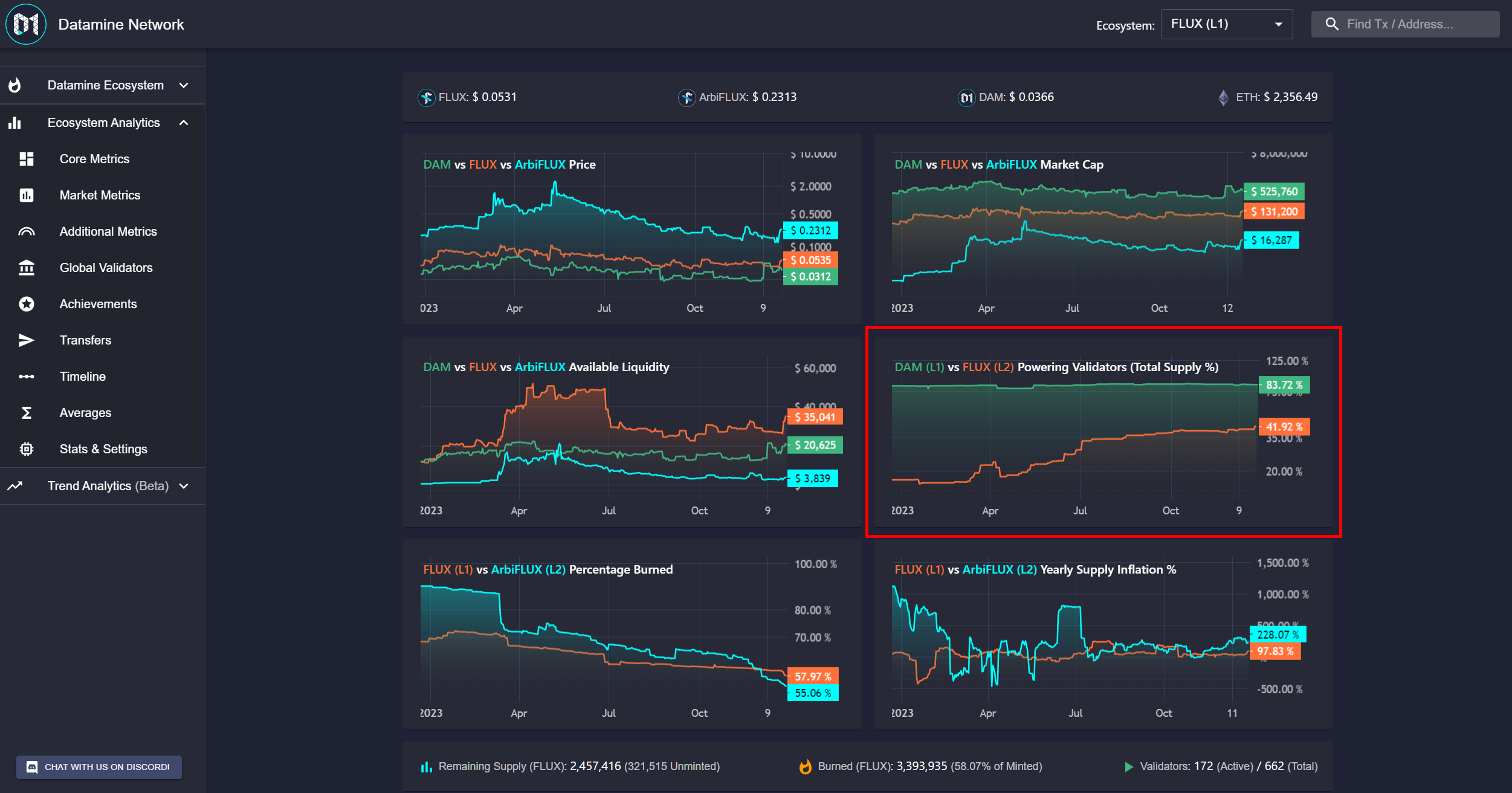This screenshot has width=1512, height=793.
Task: Click the Averages sigma icon
Action: (x=27, y=413)
